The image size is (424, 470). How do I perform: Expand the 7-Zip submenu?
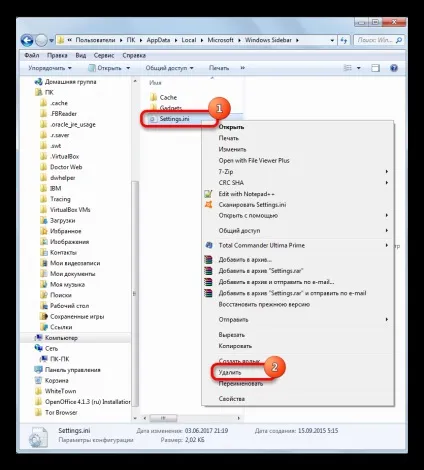[x=298, y=172]
